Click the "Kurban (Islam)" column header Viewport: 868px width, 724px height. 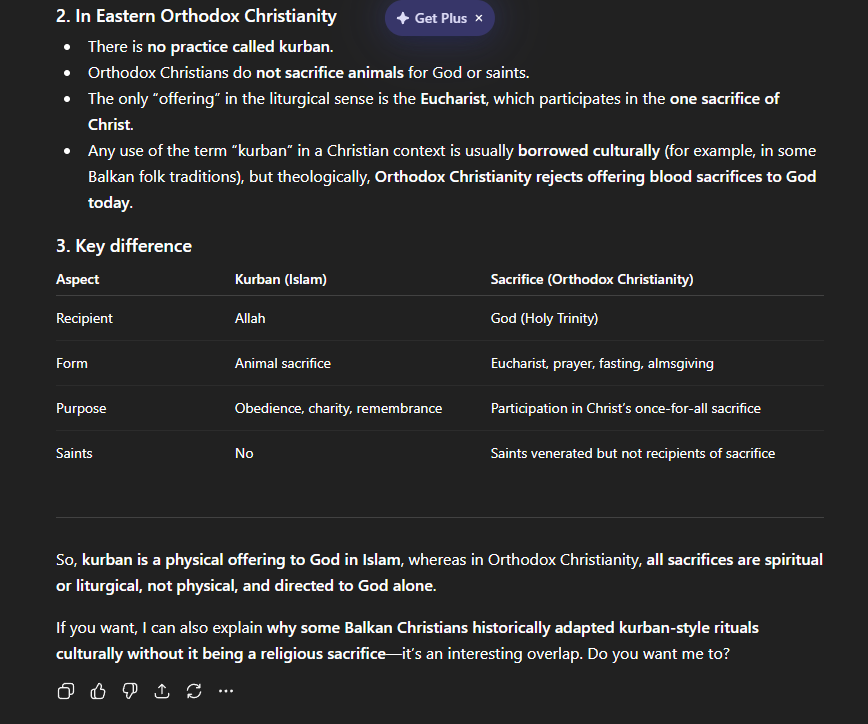coord(281,279)
